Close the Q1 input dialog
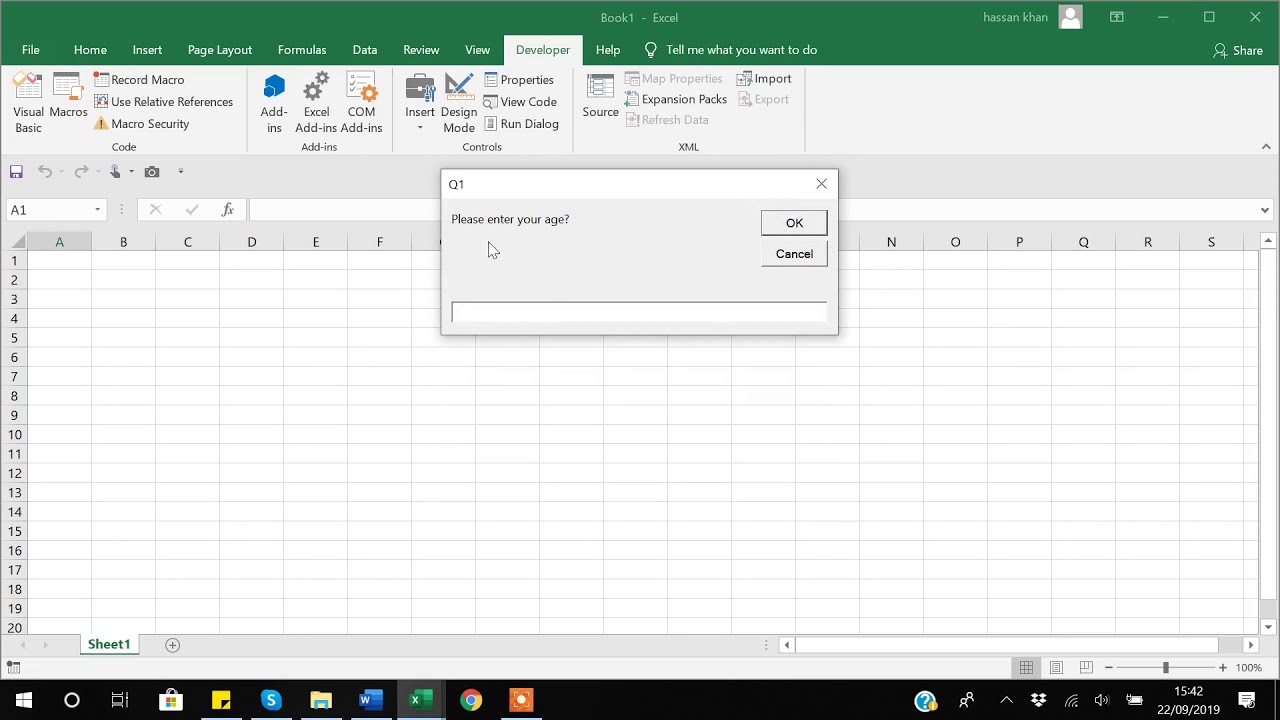Image resolution: width=1280 pixels, height=720 pixels. 822,184
